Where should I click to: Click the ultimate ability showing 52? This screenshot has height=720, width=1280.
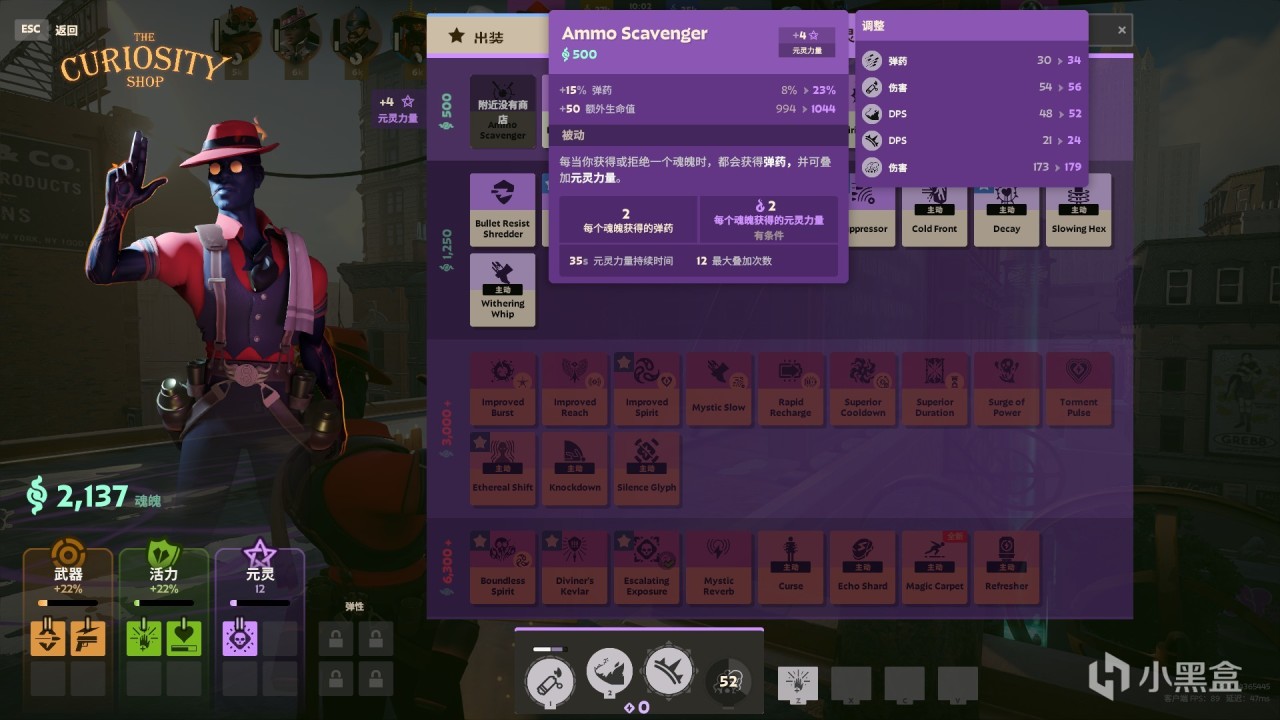click(x=728, y=681)
